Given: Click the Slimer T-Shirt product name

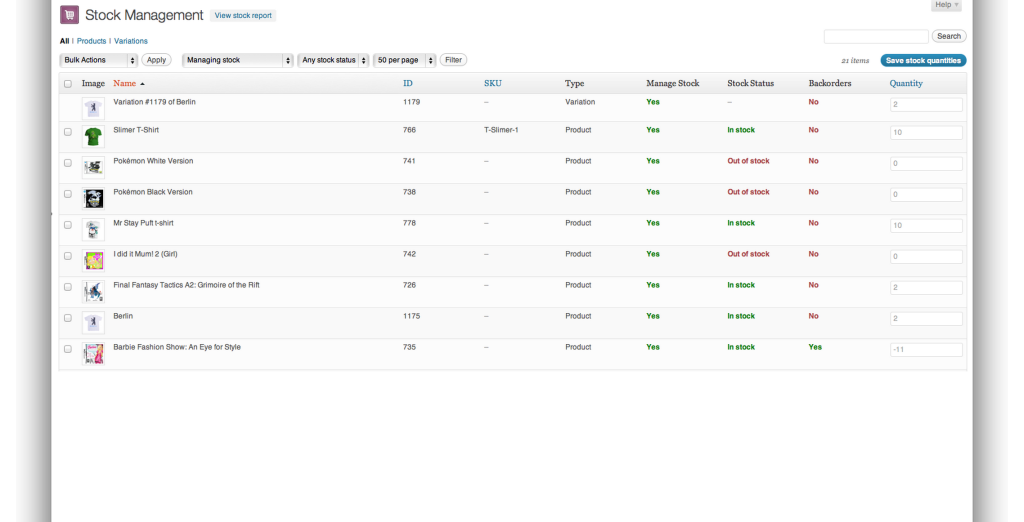Looking at the screenshot, I should coord(136,130).
